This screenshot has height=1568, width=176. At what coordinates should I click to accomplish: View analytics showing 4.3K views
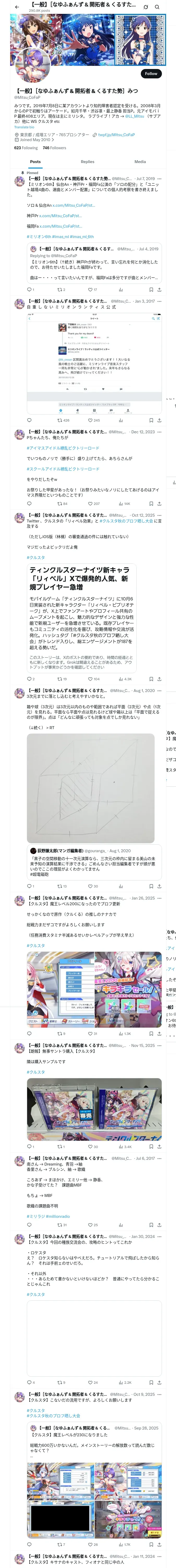click(x=125, y=679)
